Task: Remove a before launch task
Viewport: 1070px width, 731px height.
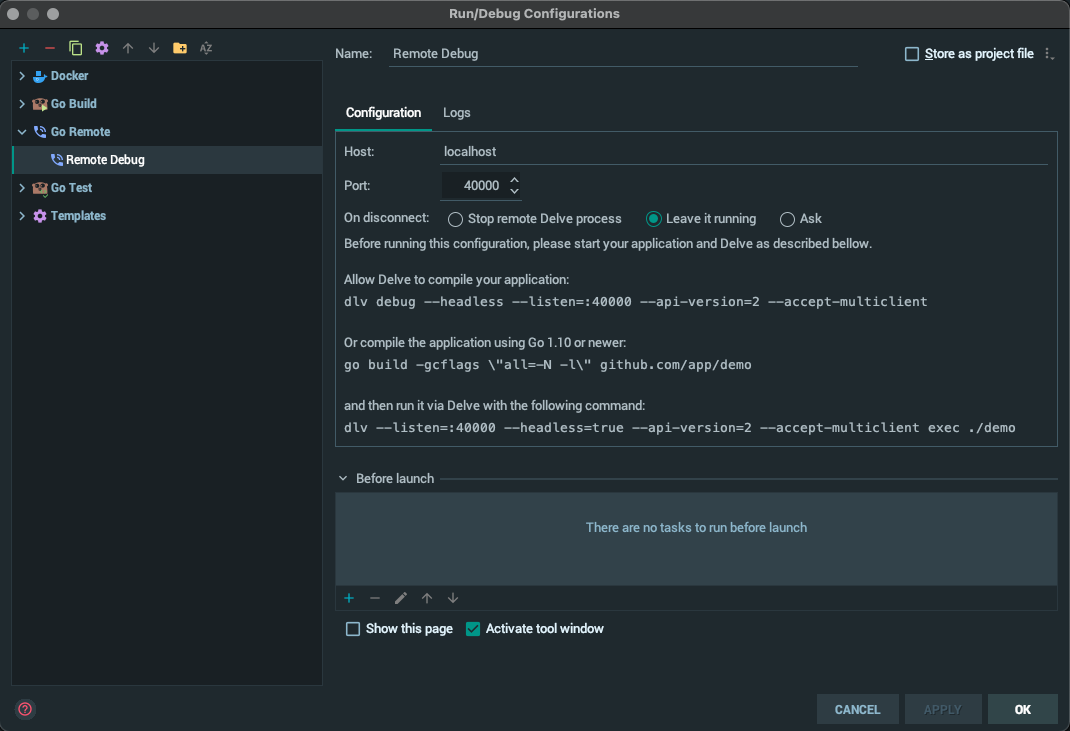Action: pos(375,598)
